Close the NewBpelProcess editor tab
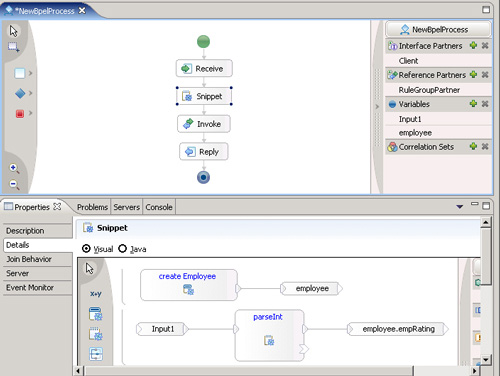The height and width of the screenshot is (376, 500). point(82,11)
